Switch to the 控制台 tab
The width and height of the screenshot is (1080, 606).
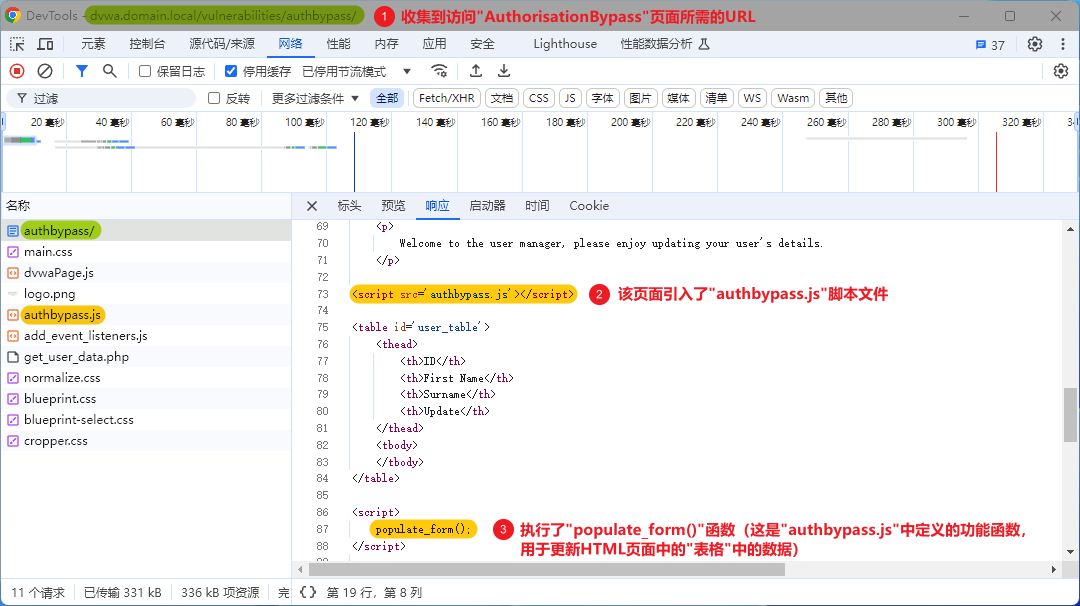click(x=147, y=44)
